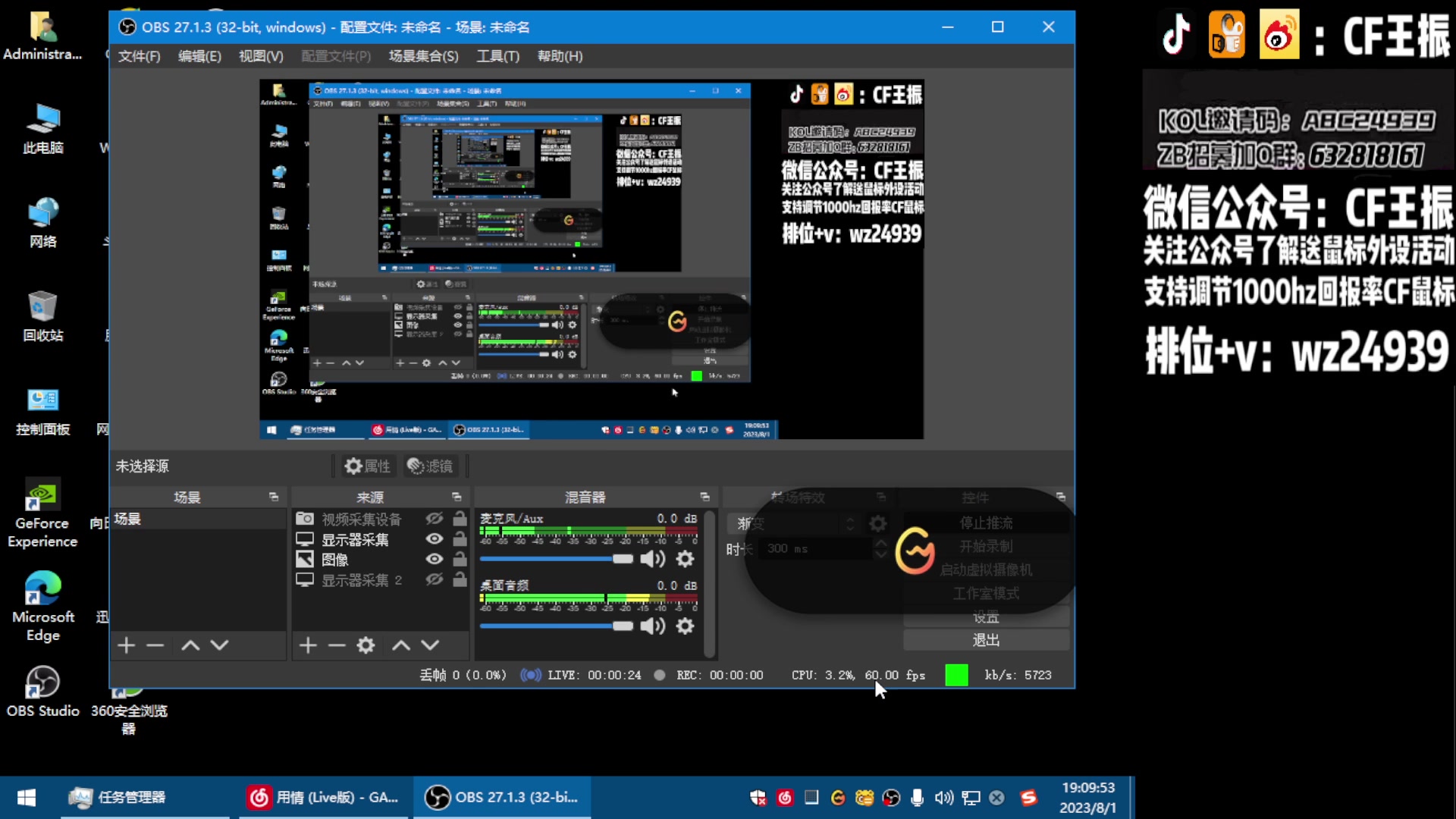This screenshot has width=1456, height=819.
Task: Click the GeForce Experience desktop icon
Action: click(x=42, y=513)
